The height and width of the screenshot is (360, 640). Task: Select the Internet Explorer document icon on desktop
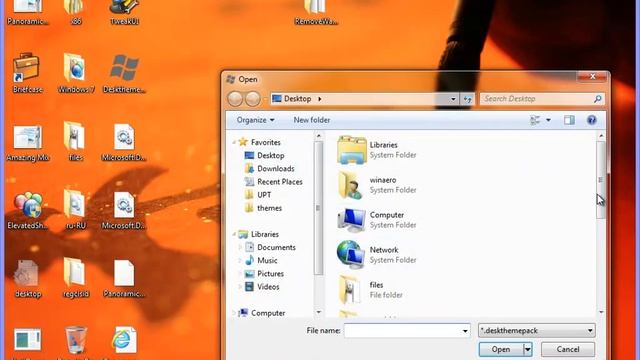click(124, 341)
